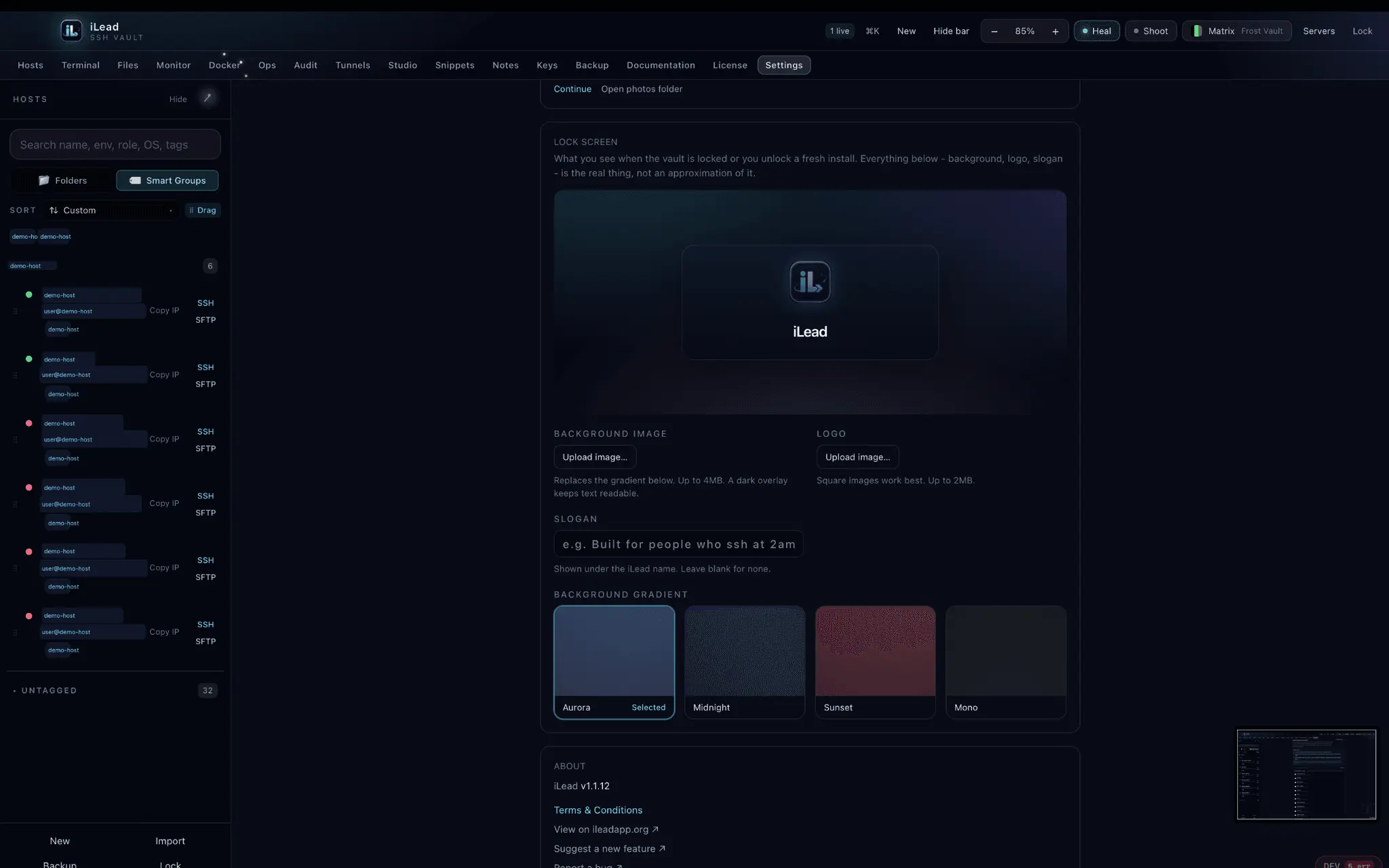Choose the Mono gradient swatch
The width and height of the screenshot is (1389, 868).
[1006, 663]
